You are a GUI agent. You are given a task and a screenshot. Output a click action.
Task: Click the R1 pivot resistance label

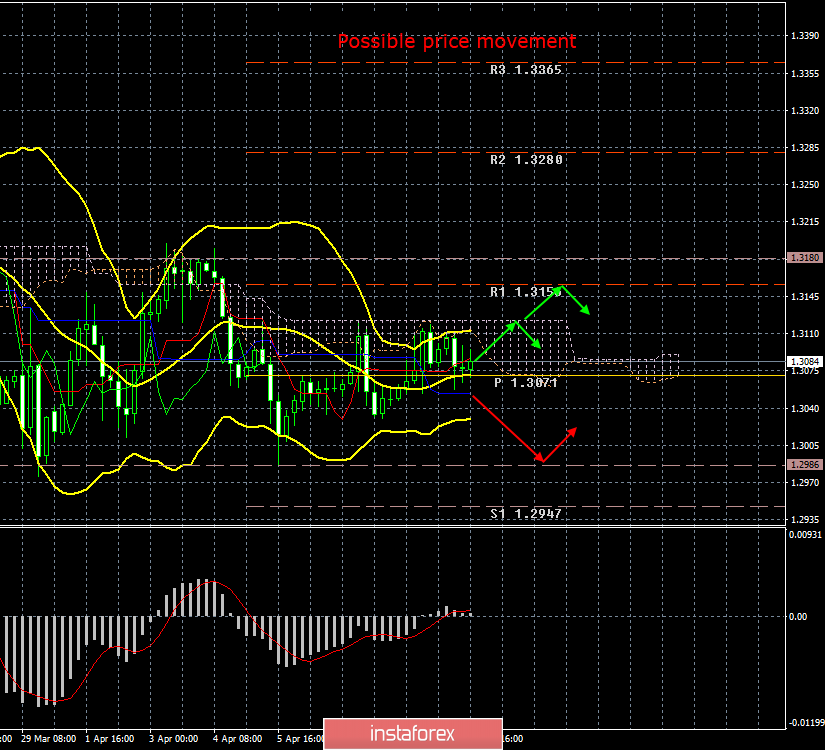point(526,292)
